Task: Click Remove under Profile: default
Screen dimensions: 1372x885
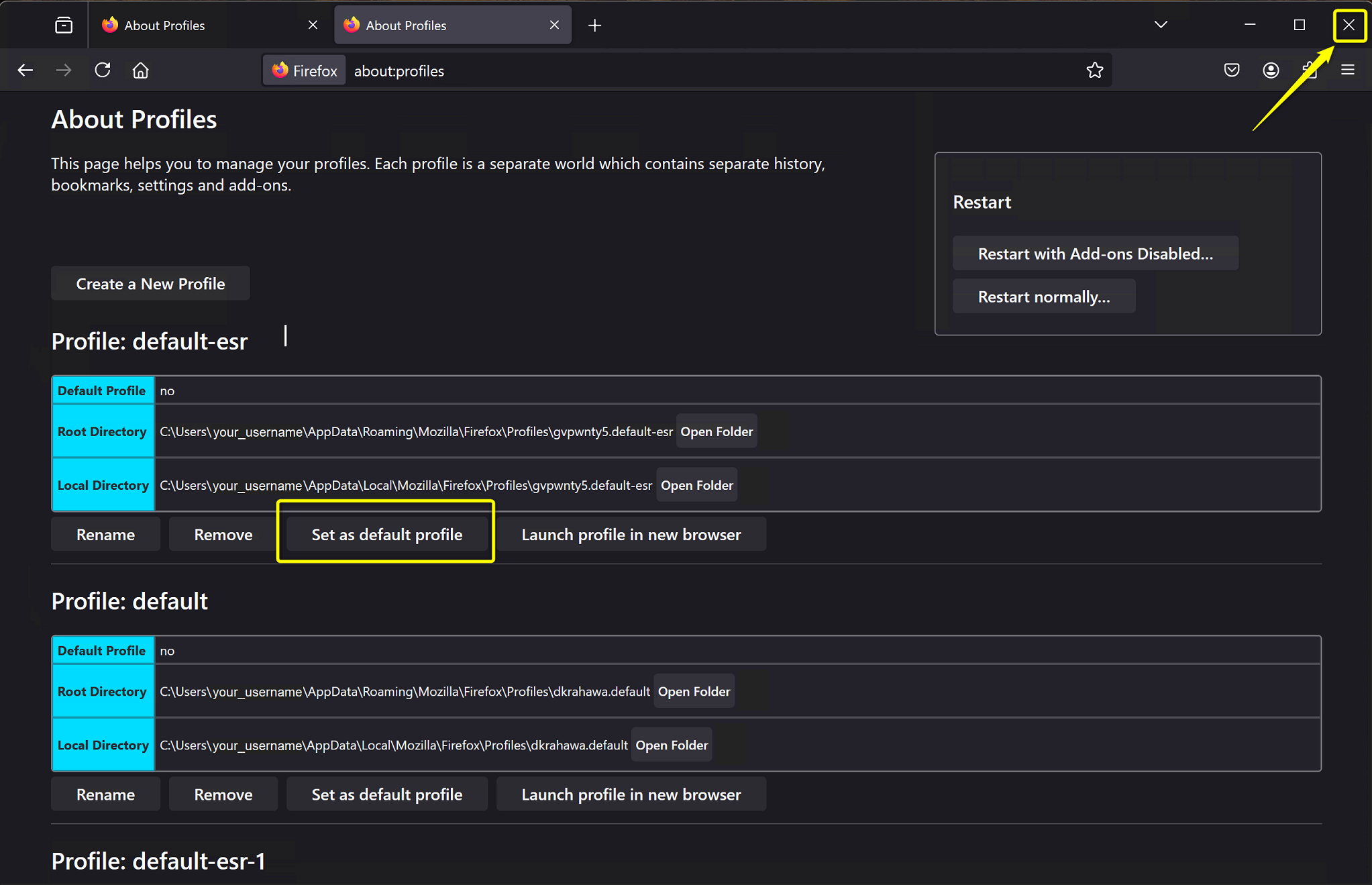Action: click(223, 794)
